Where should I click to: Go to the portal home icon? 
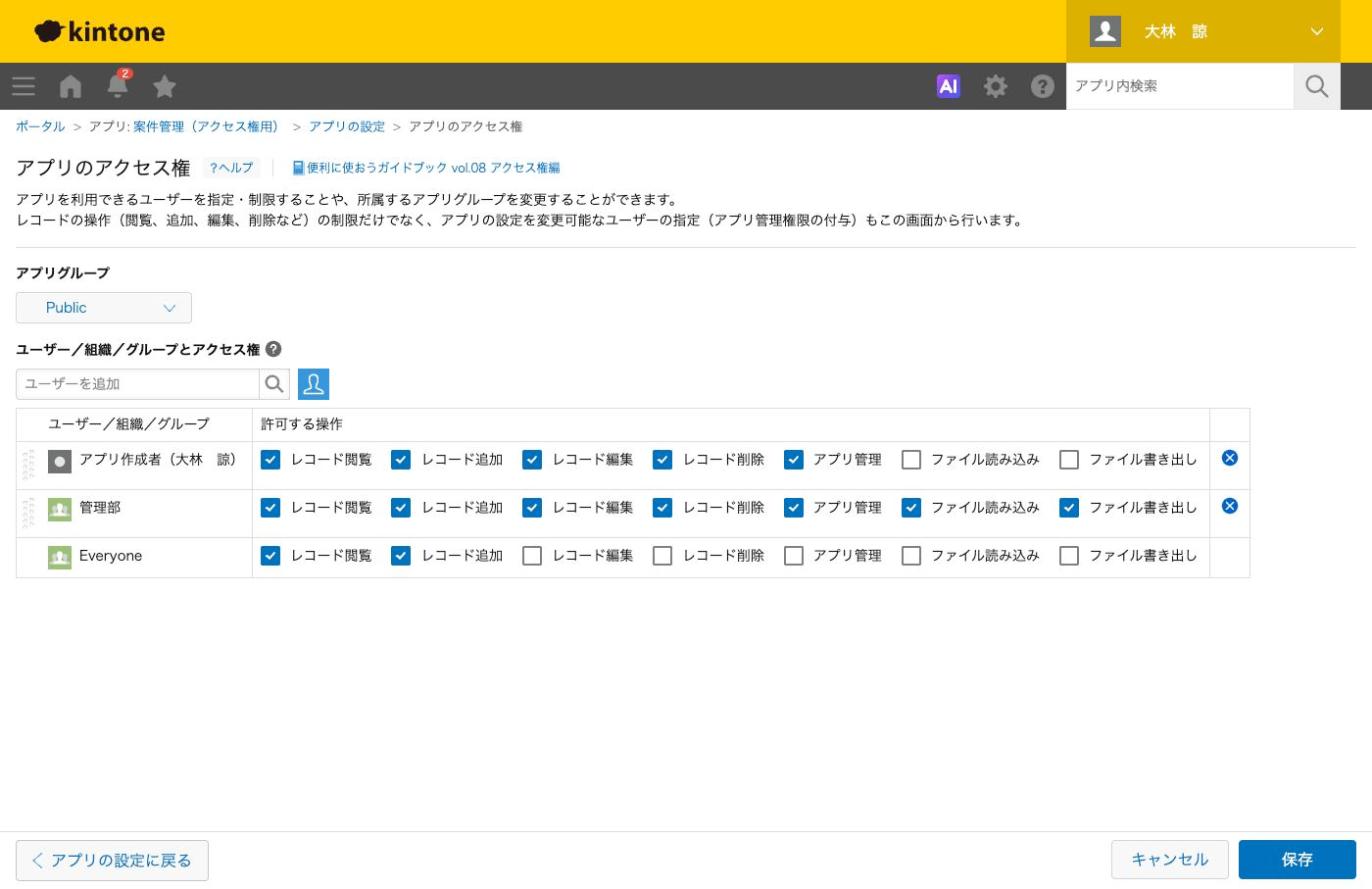(70, 86)
